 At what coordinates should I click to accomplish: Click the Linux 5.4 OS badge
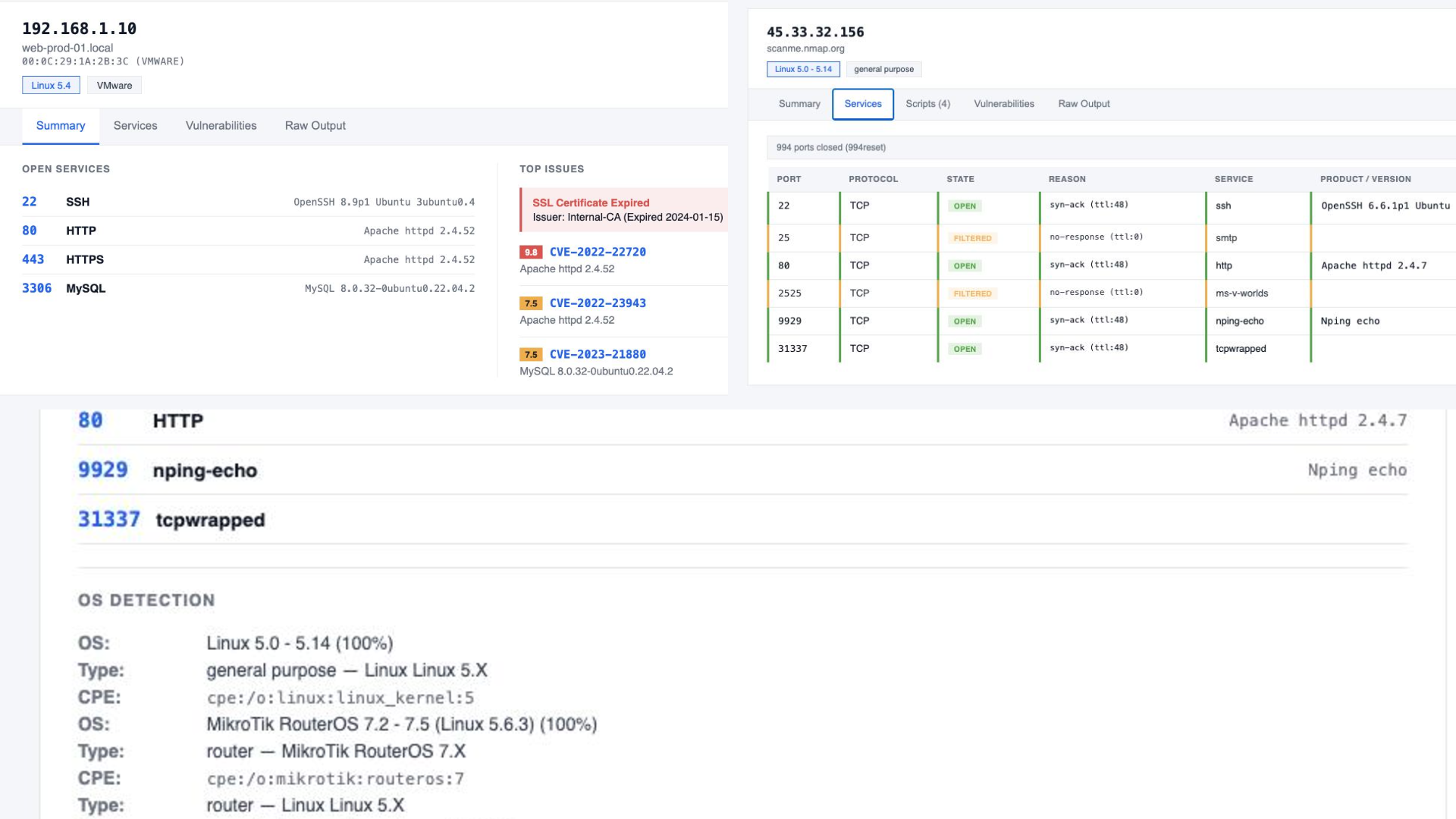click(51, 85)
